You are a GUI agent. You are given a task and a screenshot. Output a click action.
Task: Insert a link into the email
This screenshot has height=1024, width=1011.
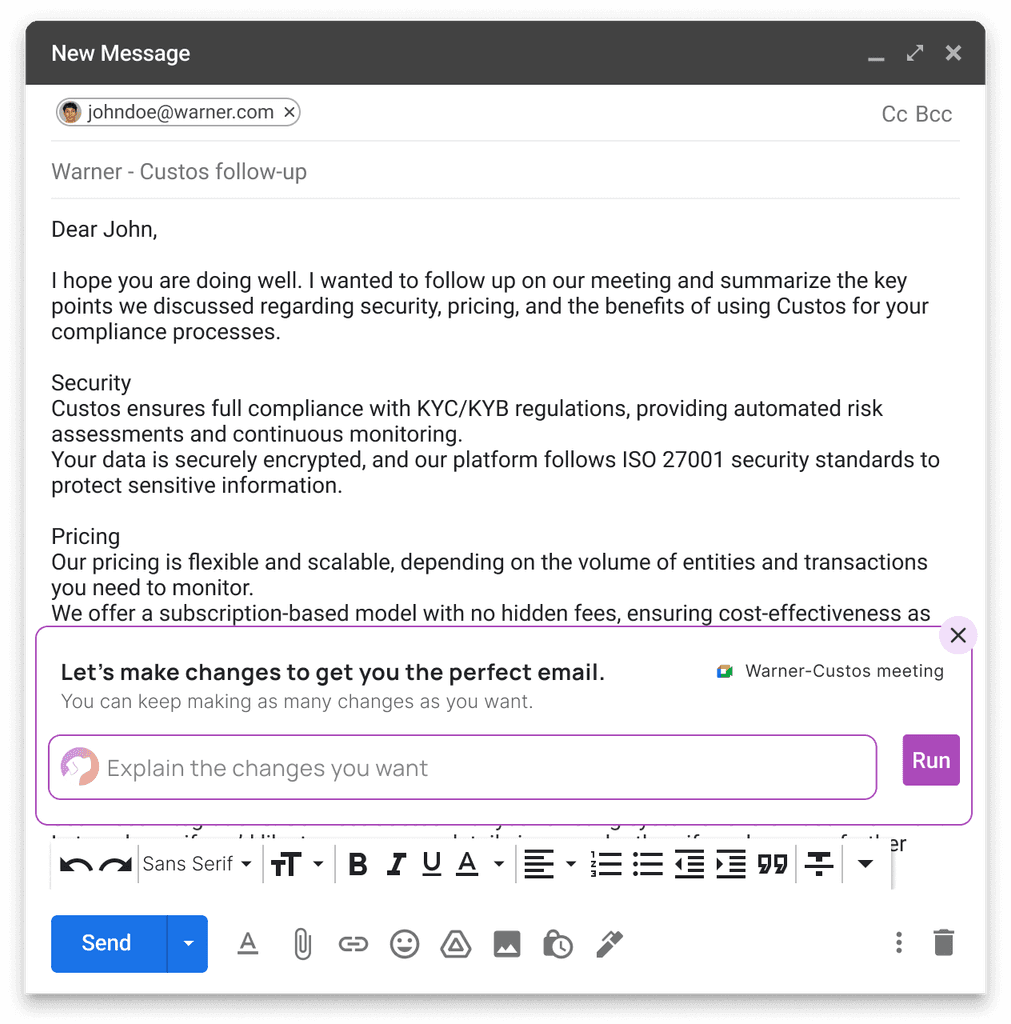353,944
